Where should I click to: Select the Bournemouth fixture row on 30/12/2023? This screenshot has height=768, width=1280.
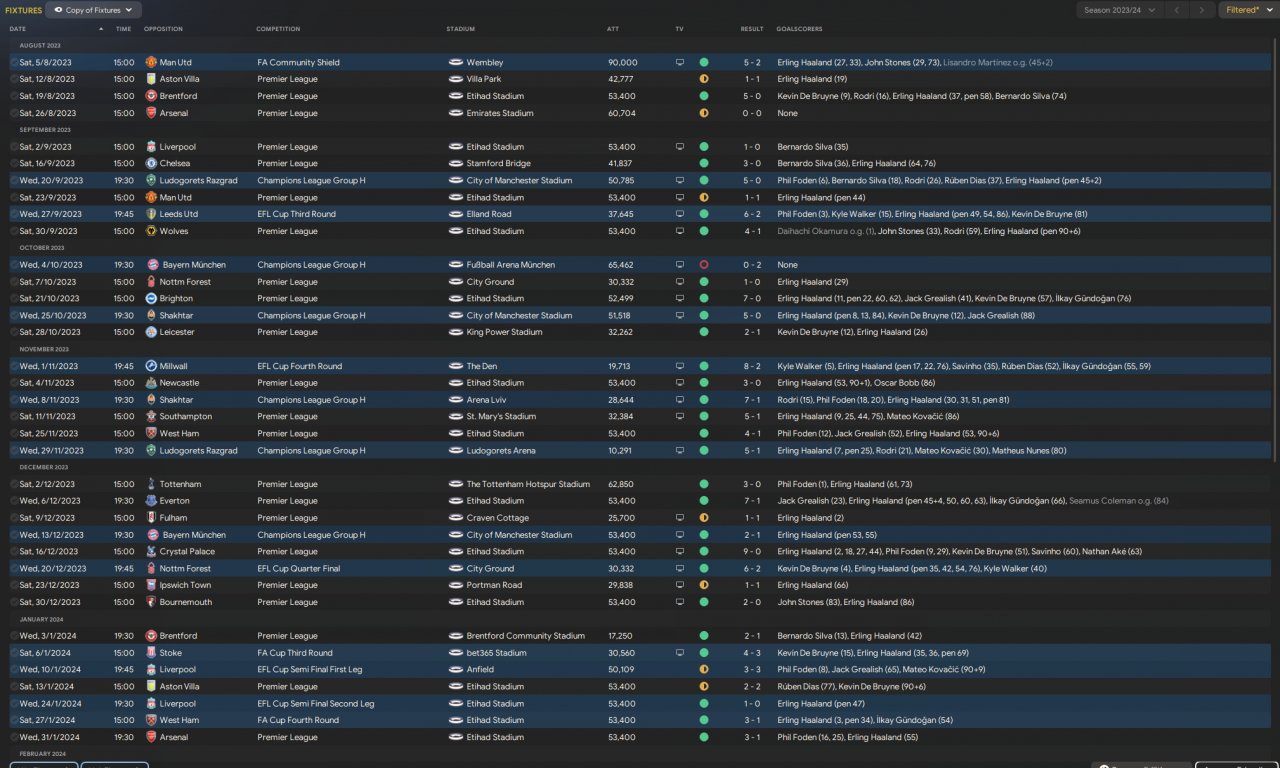[x=640, y=602]
